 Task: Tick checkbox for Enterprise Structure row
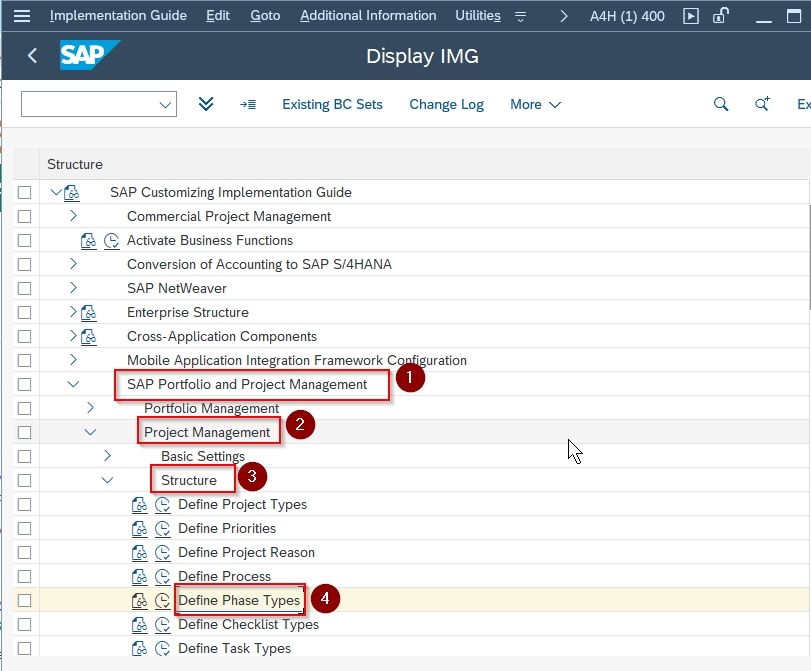[x=24, y=312]
